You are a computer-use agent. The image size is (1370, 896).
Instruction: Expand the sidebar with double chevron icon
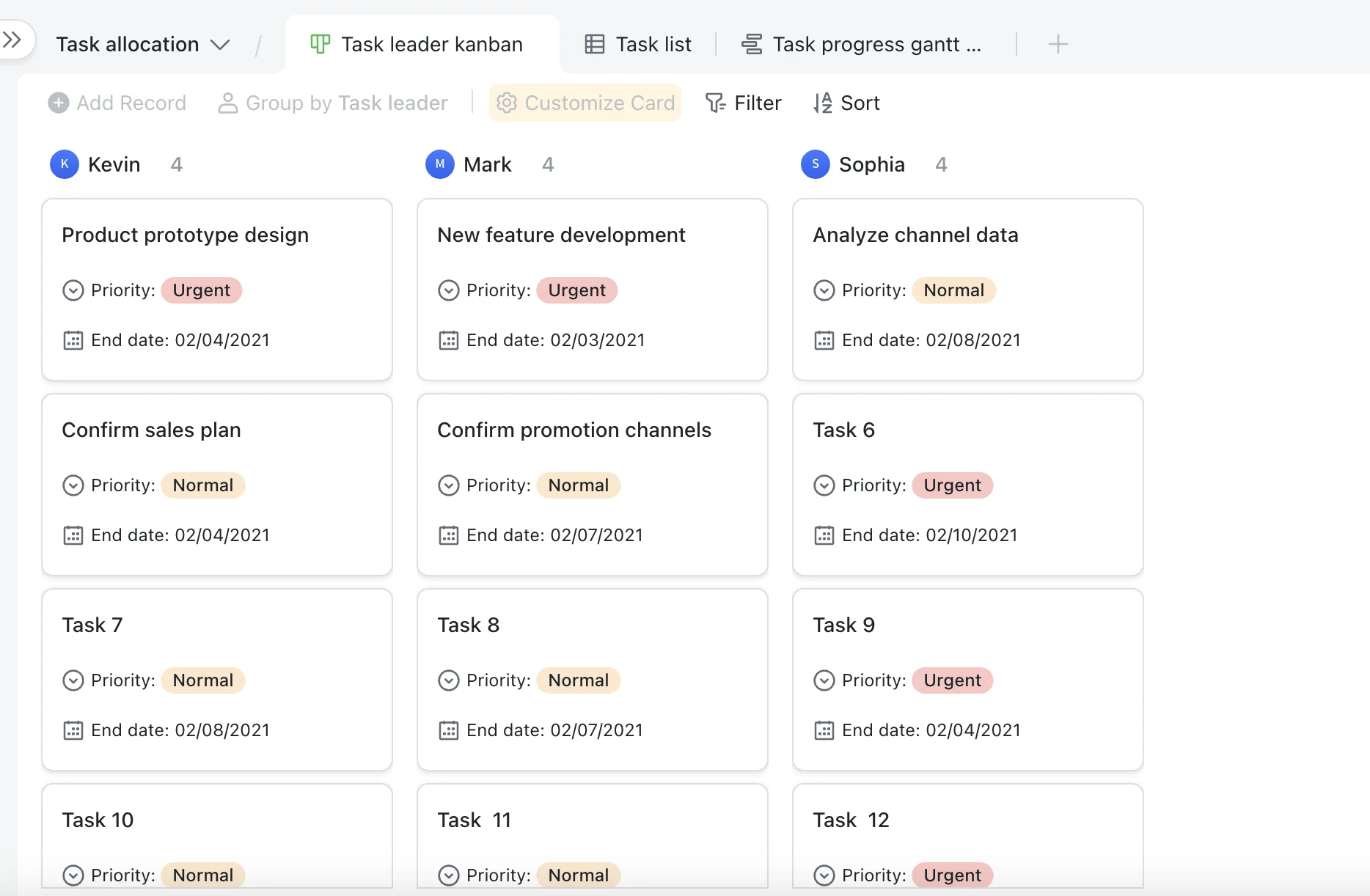tap(12, 40)
